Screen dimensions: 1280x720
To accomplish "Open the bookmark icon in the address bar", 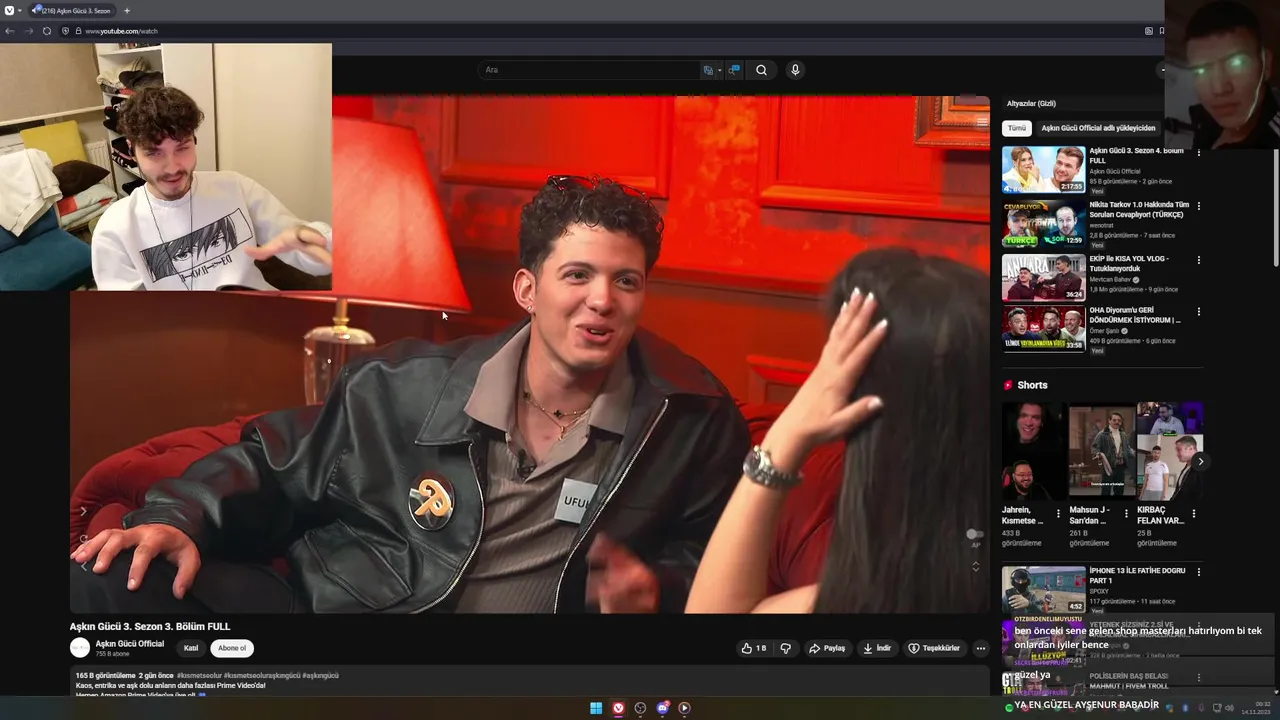I will click(1161, 31).
